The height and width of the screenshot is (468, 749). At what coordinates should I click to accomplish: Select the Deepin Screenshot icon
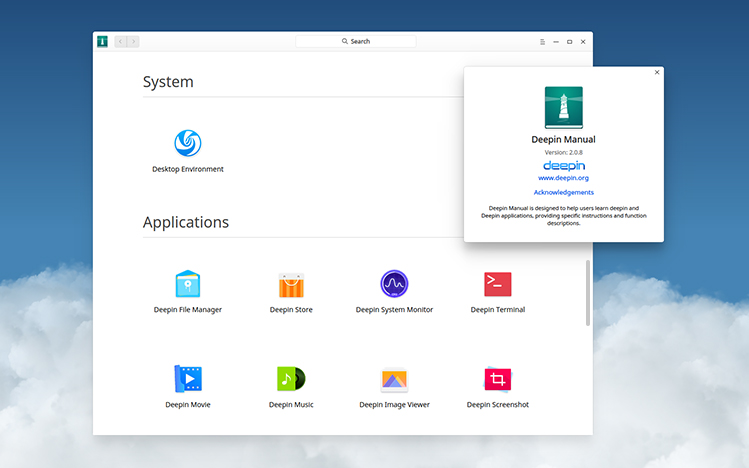click(498, 379)
